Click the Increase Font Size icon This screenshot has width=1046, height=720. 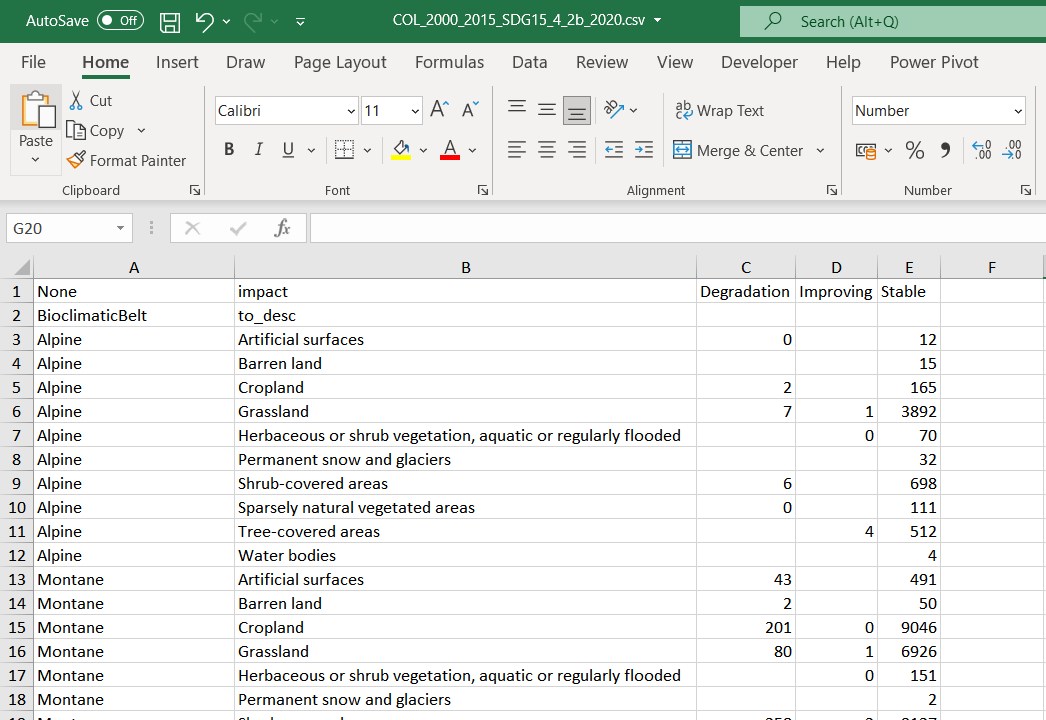(x=440, y=109)
